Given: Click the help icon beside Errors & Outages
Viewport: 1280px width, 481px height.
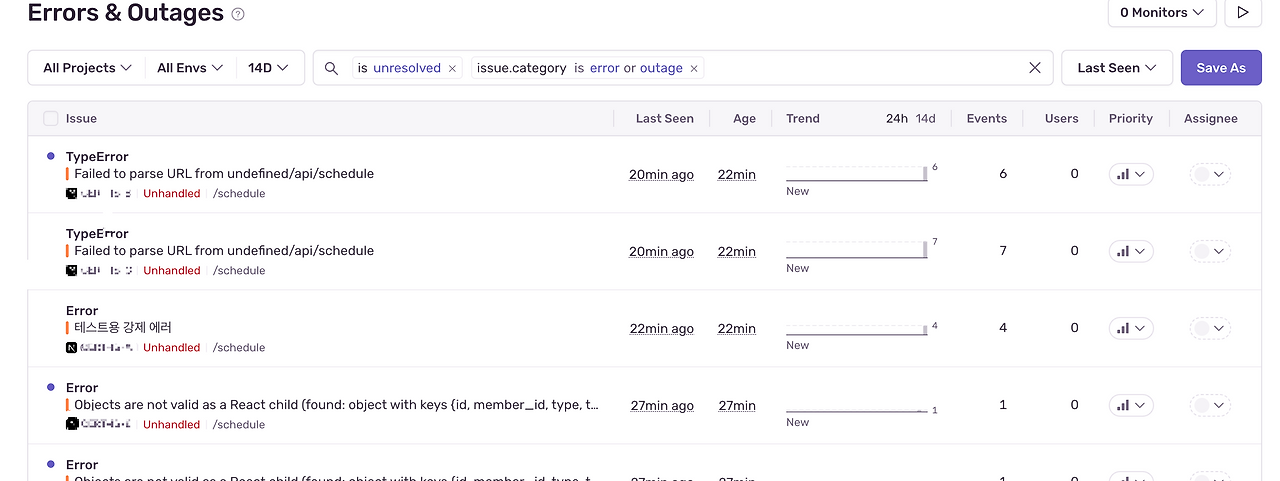Looking at the screenshot, I should (x=238, y=14).
